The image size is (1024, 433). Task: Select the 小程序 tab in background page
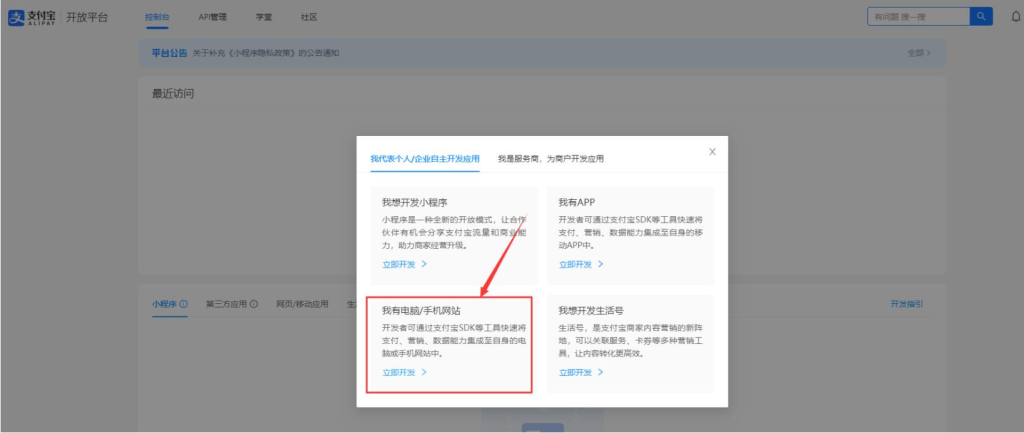165,304
